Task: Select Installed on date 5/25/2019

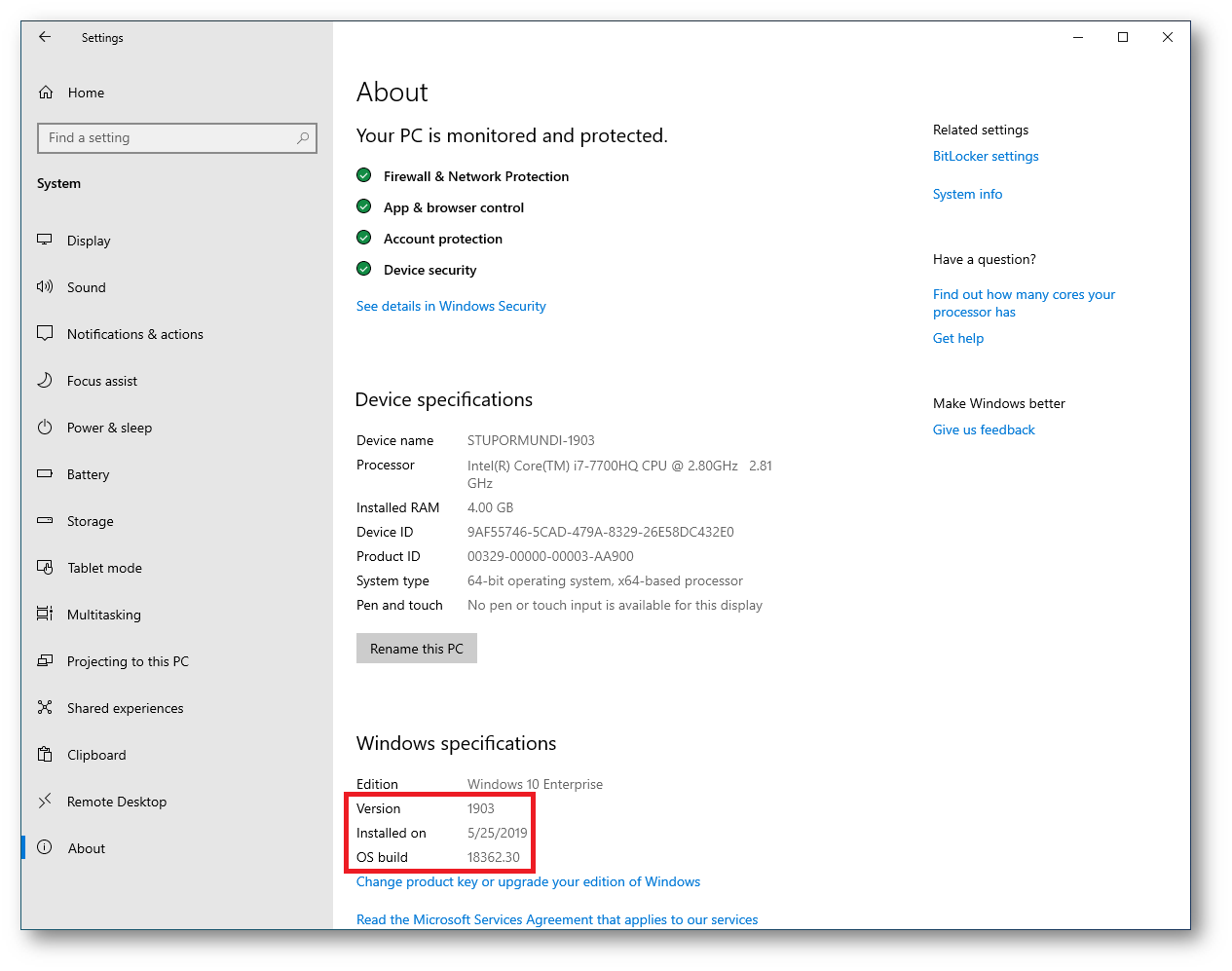Action: coord(498,833)
